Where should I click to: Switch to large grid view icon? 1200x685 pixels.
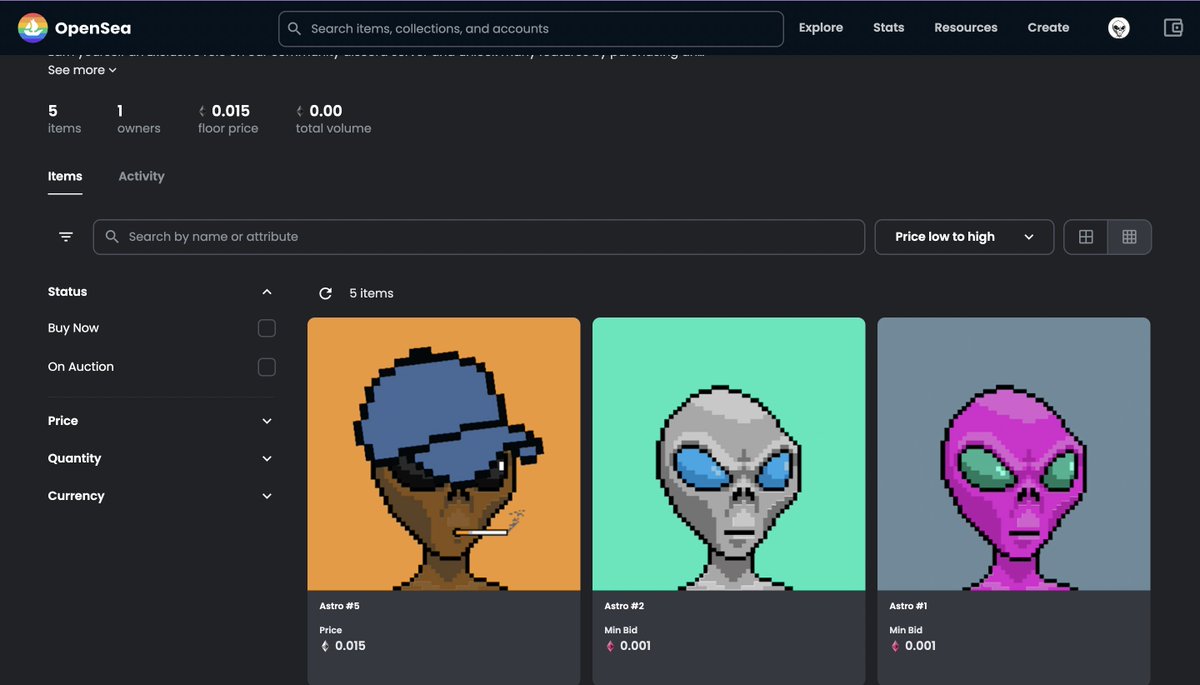click(x=1086, y=237)
